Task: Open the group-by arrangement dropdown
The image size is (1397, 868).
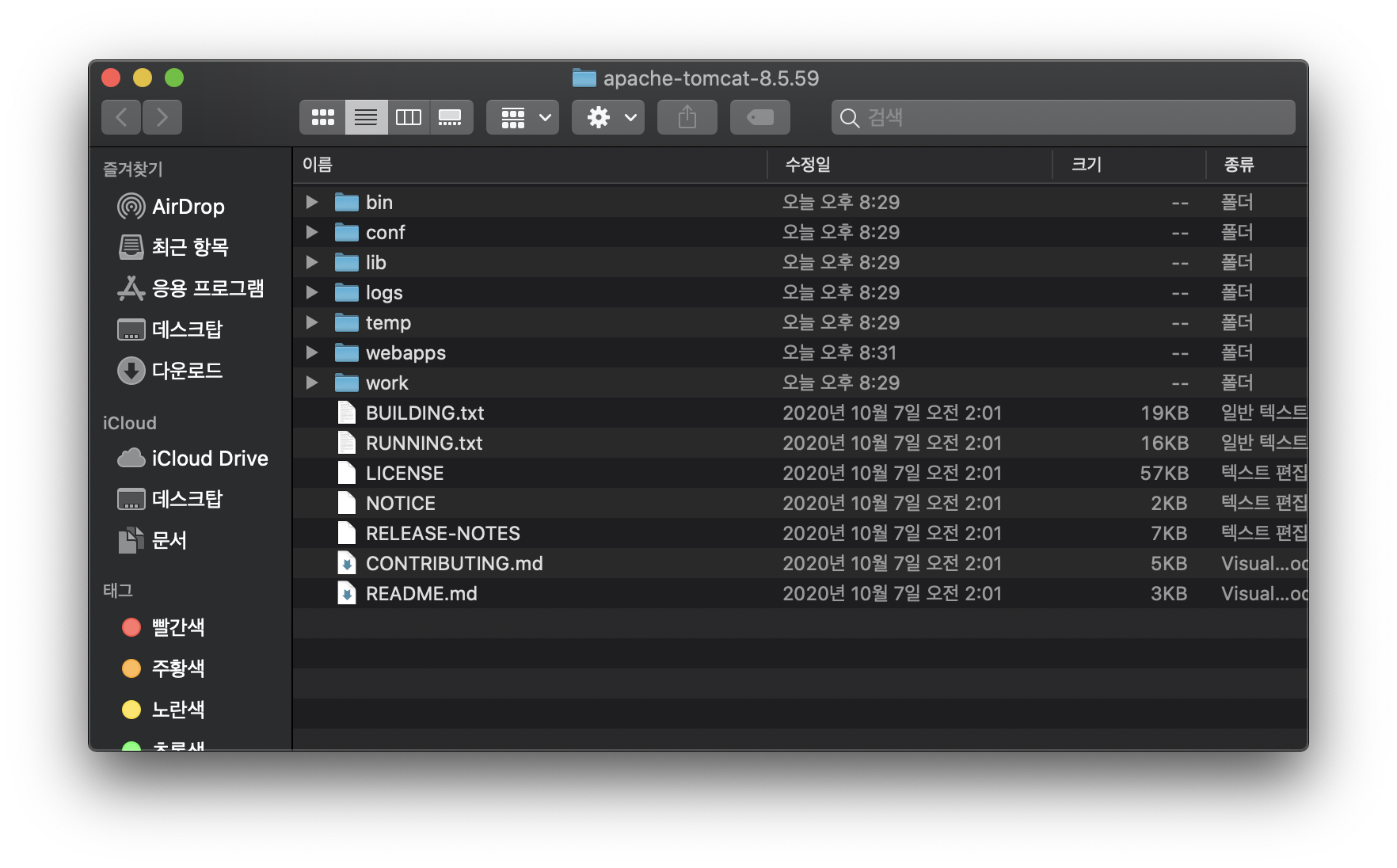Action: point(523,117)
